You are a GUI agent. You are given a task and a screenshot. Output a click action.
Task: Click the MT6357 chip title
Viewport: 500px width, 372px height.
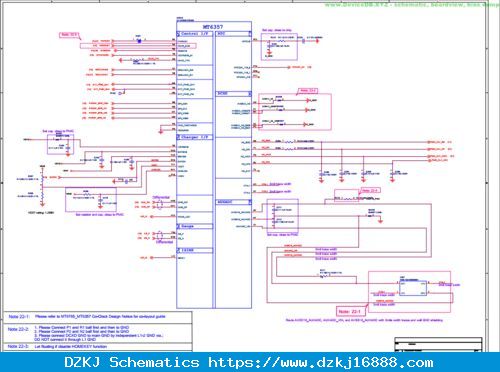[x=213, y=27]
